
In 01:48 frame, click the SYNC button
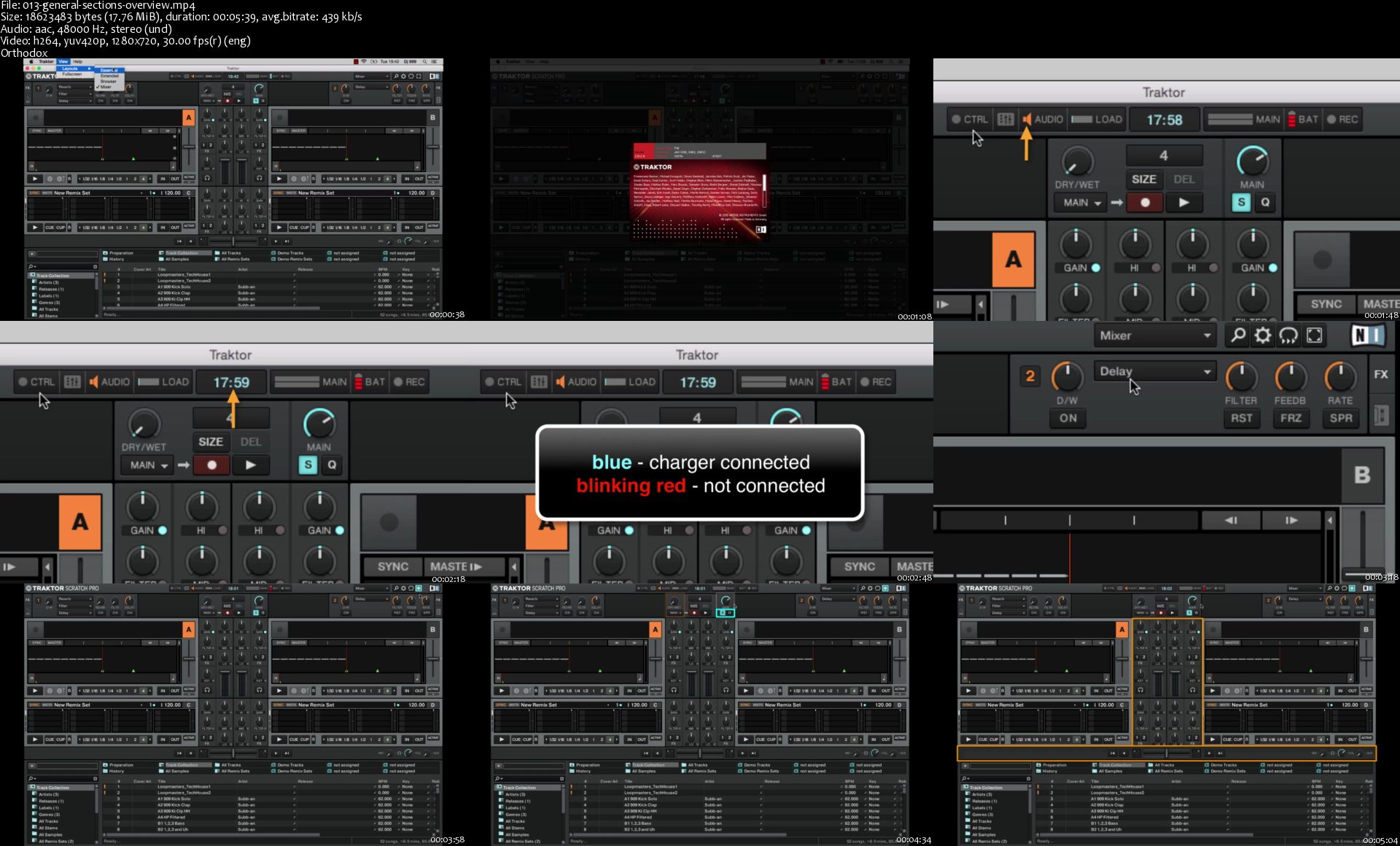pos(1326,304)
